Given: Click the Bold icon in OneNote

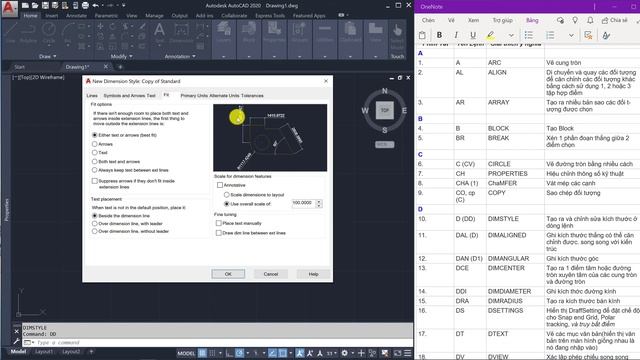Looking at the screenshot, I should click(439, 35).
